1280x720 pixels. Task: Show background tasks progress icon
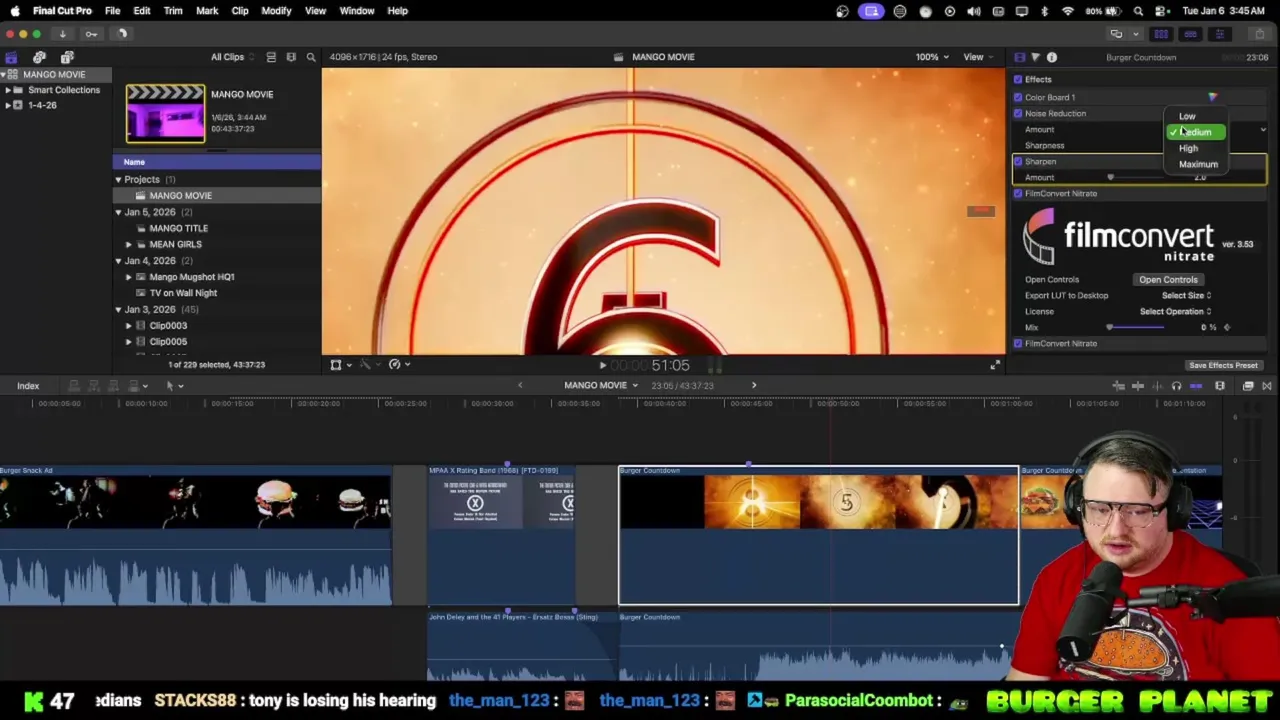122,34
